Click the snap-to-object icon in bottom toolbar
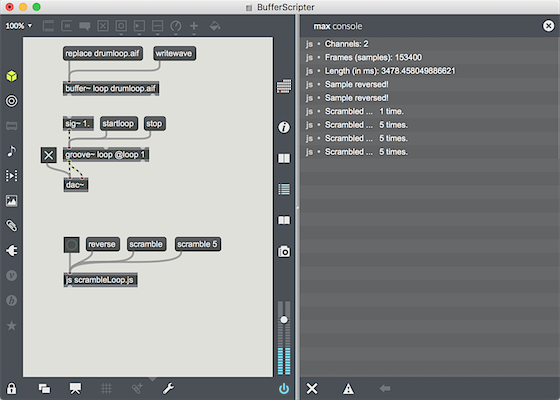The height and width of the screenshot is (400, 560). click(137, 388)
